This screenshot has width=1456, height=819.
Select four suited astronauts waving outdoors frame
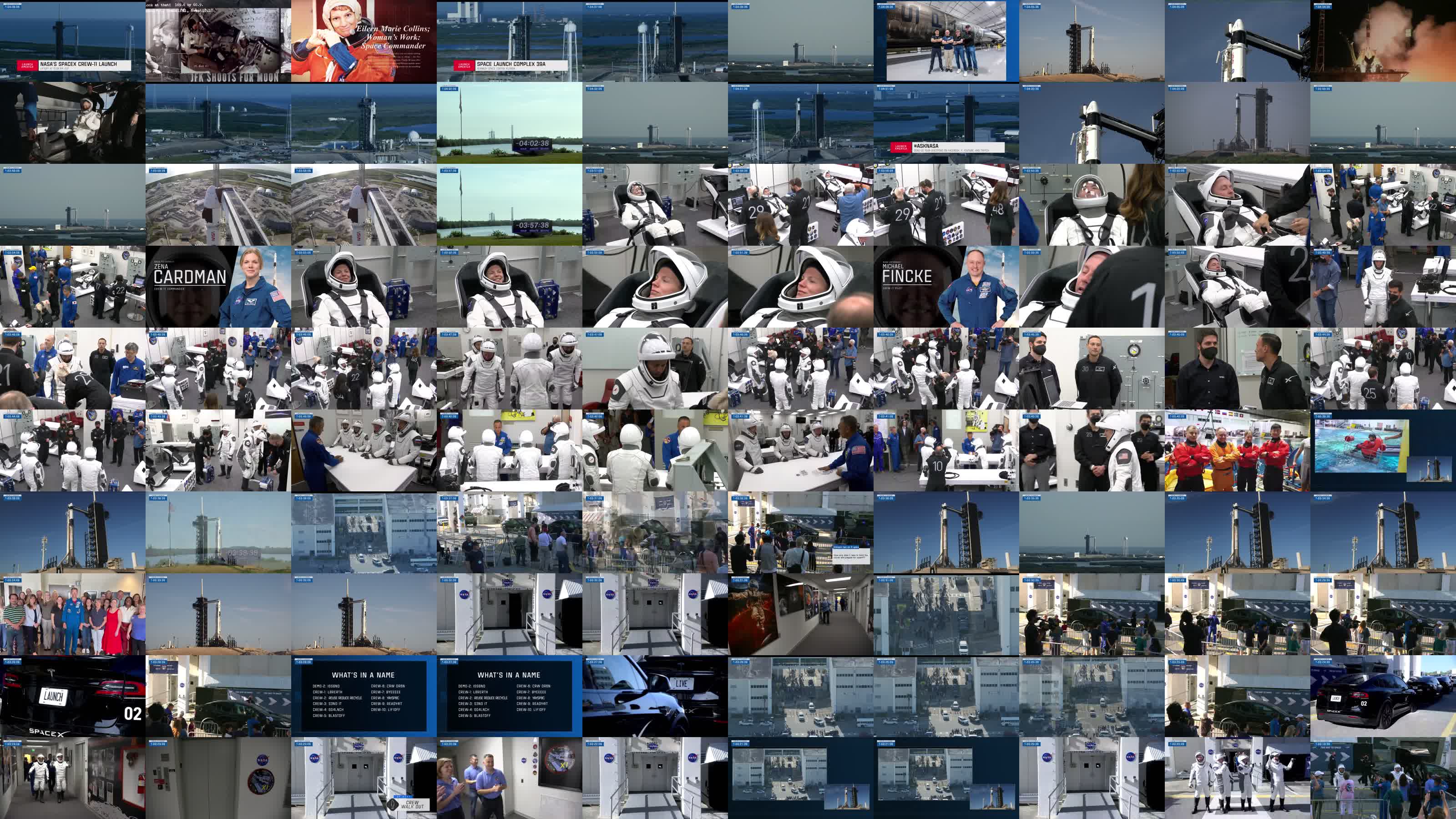coord(1237,779)
